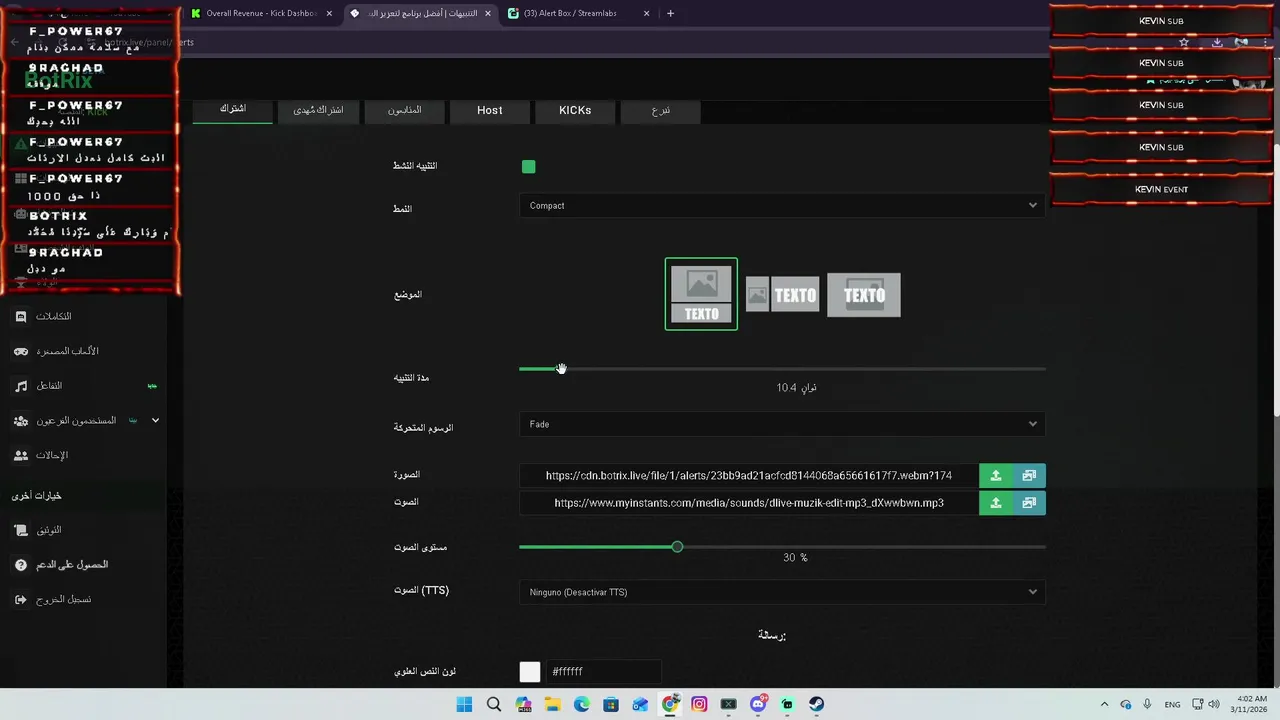
Task: Click the الإحالات referrals sidebar link
Action: click(x=52, y=455)
